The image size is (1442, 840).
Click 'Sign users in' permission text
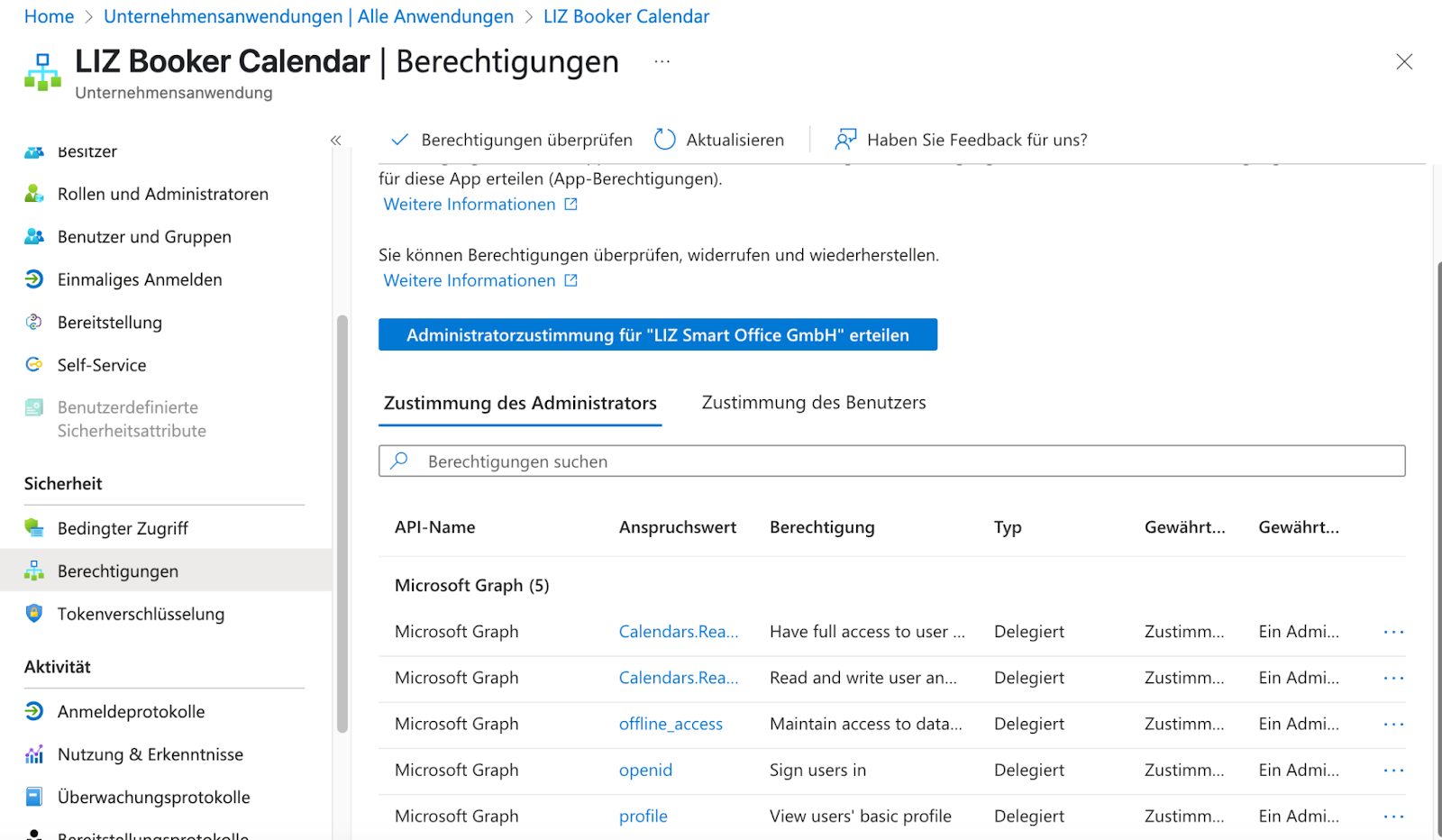tap(817, 770)
